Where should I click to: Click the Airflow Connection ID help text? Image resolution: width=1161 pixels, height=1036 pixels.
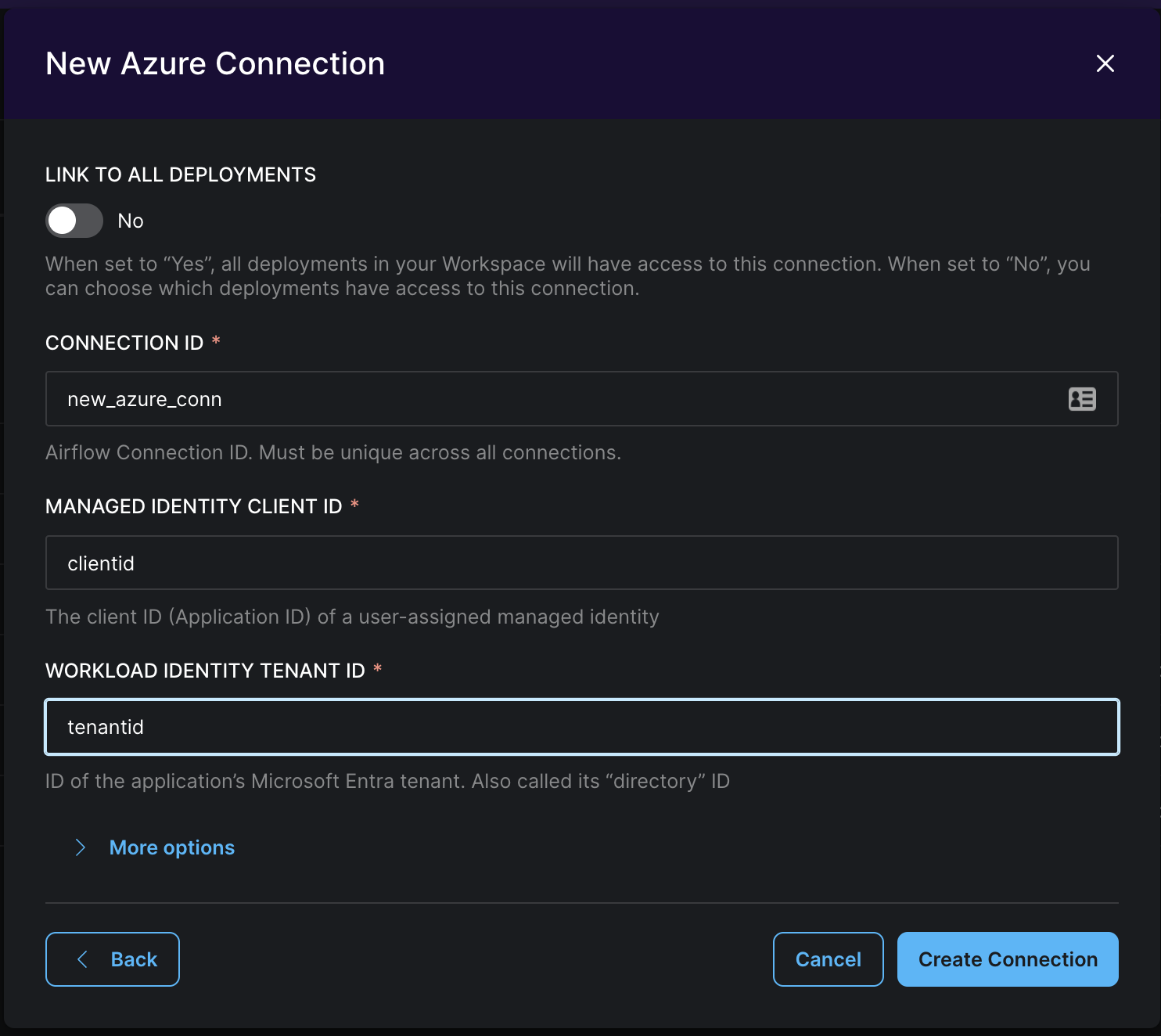(x=333, y=452)
